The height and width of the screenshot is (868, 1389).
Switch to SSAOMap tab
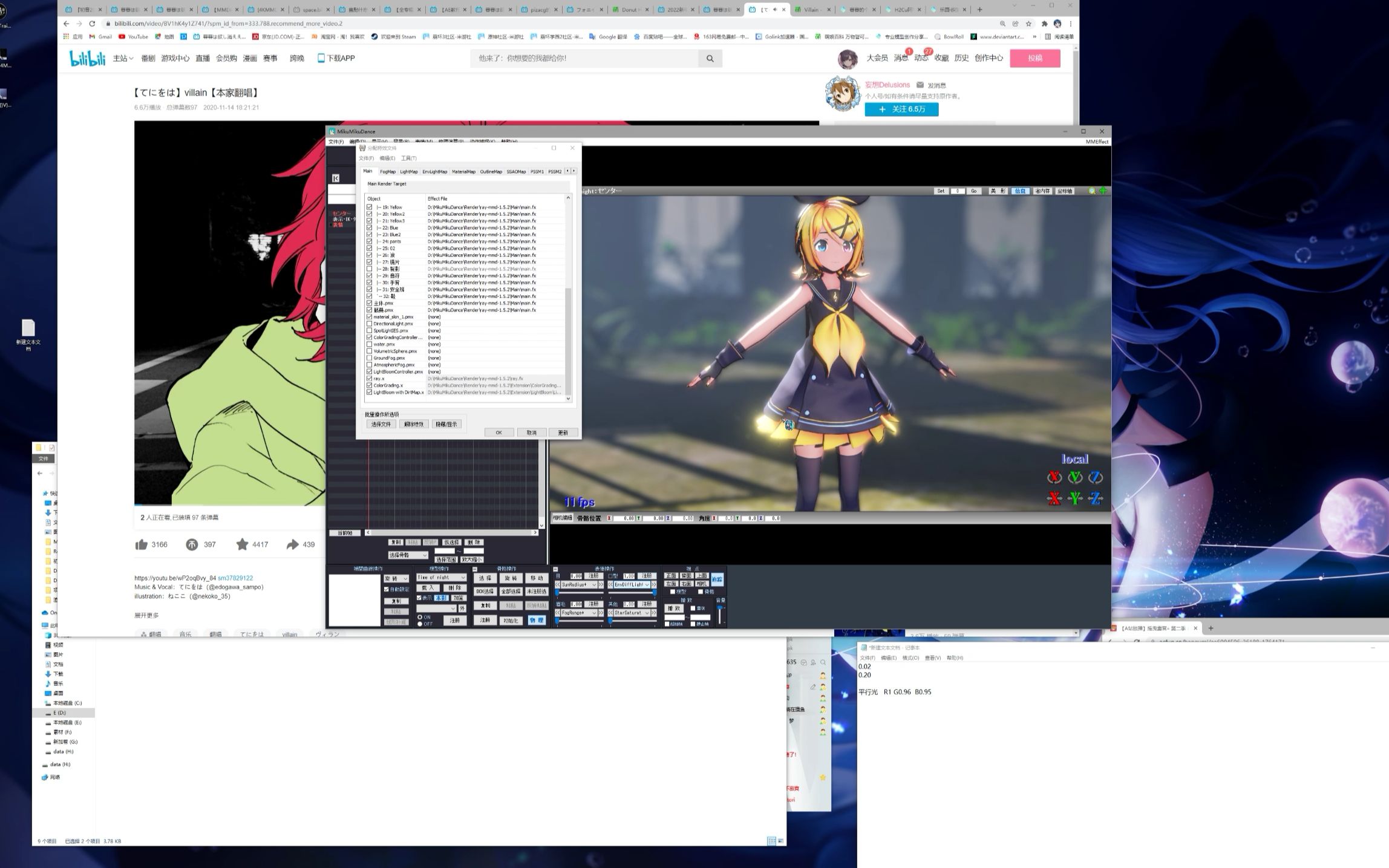tap(516, 172)
